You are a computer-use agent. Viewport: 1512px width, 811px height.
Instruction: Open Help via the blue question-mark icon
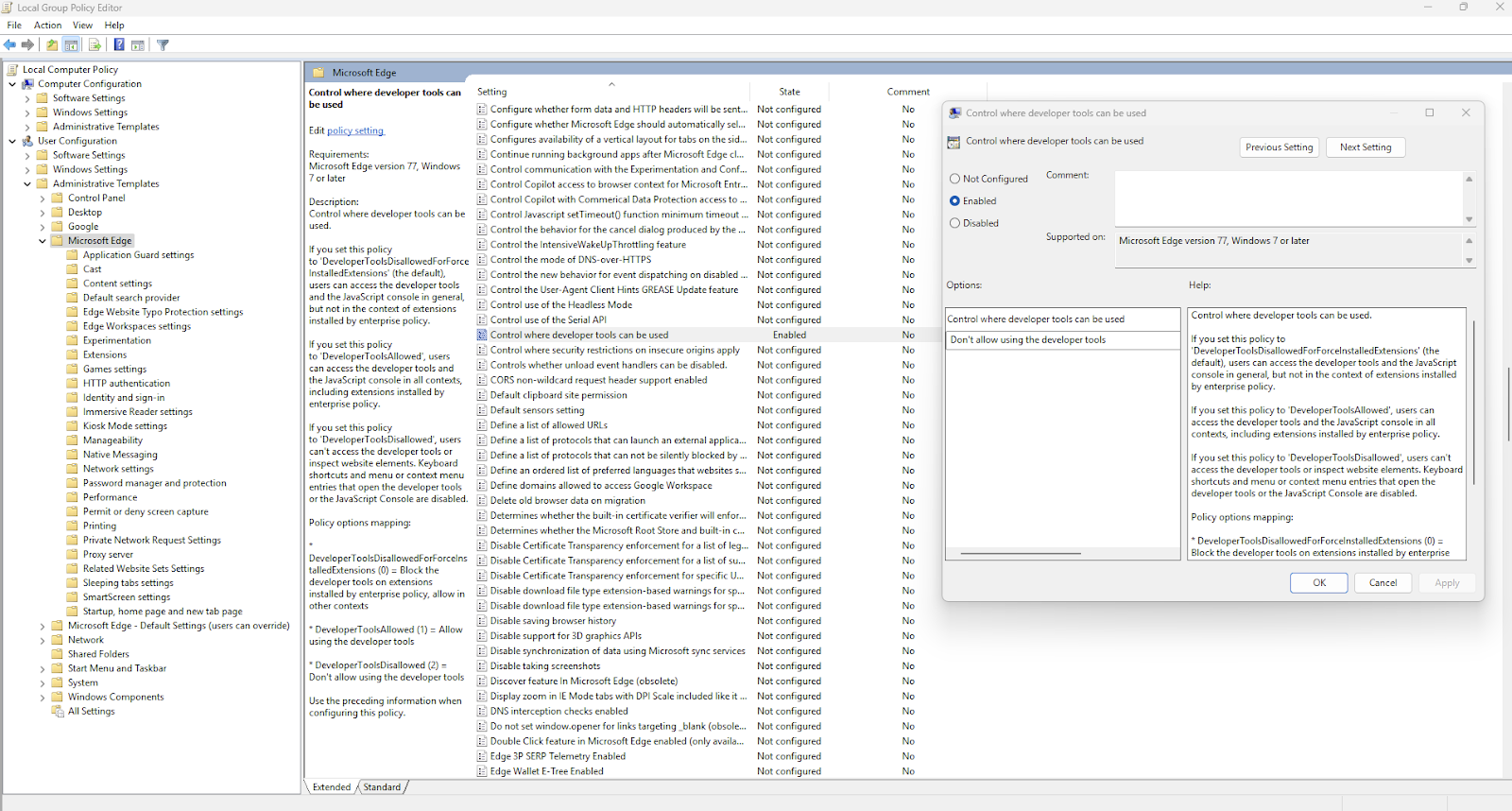[x=119, y=44]
